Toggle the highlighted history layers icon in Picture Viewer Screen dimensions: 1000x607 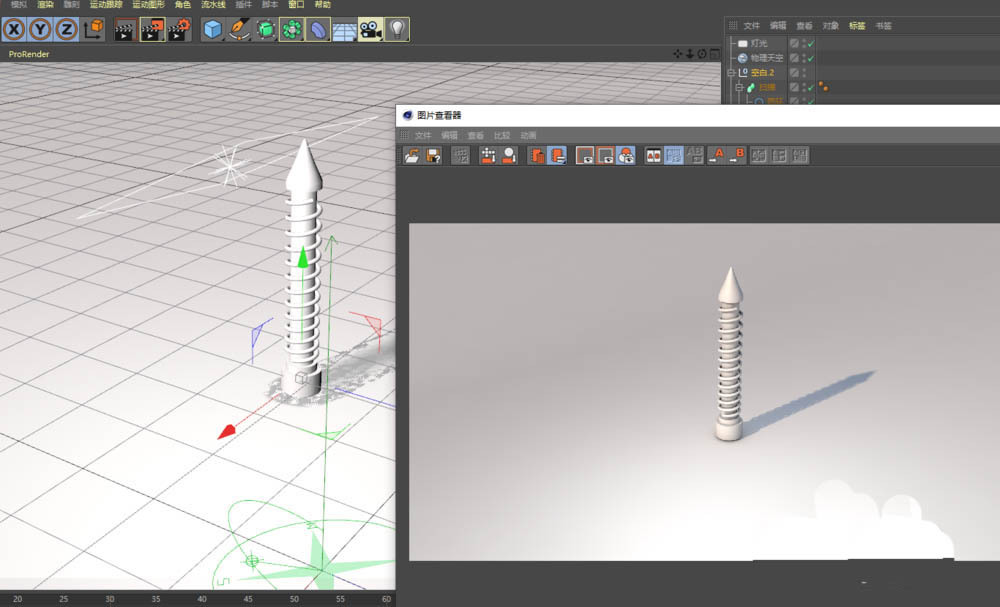click(557, 156)
